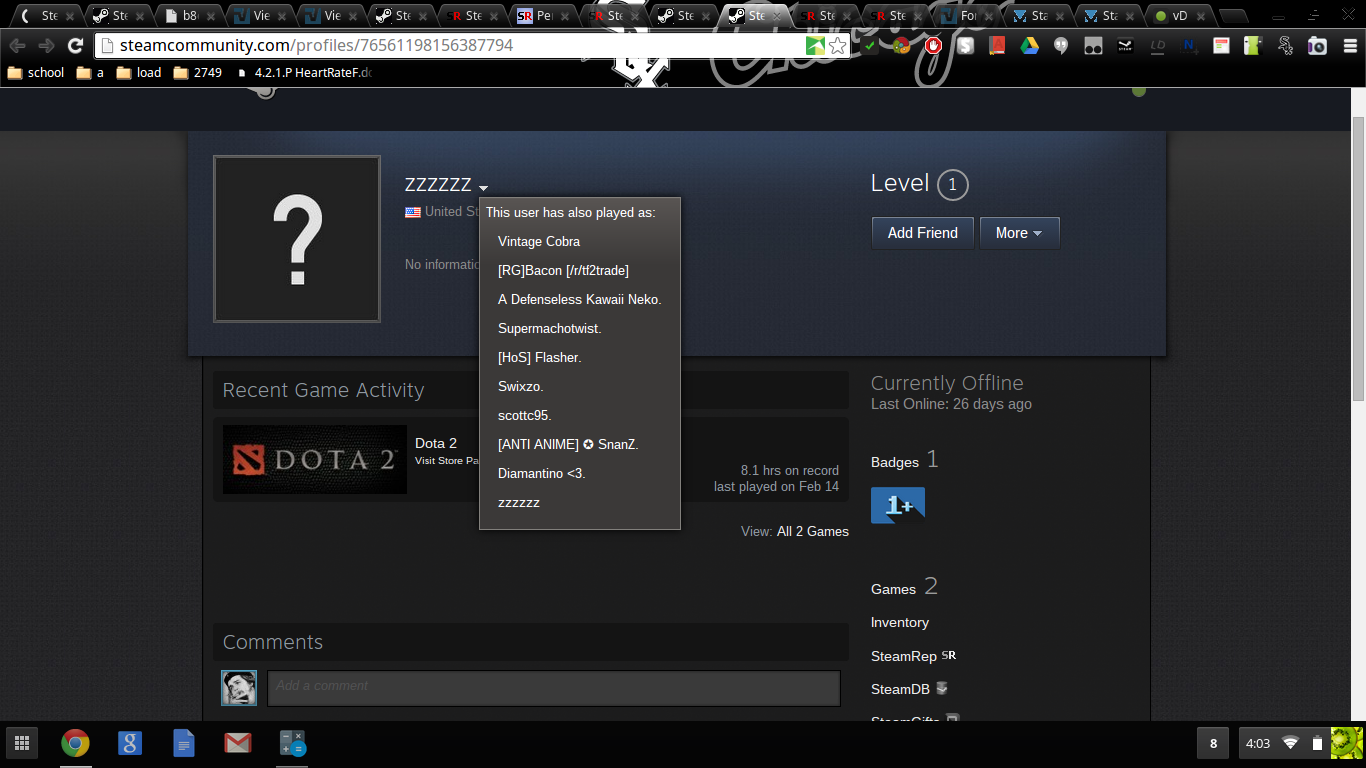
Task: Click the Level 1 circle badge
Action: 952,184
